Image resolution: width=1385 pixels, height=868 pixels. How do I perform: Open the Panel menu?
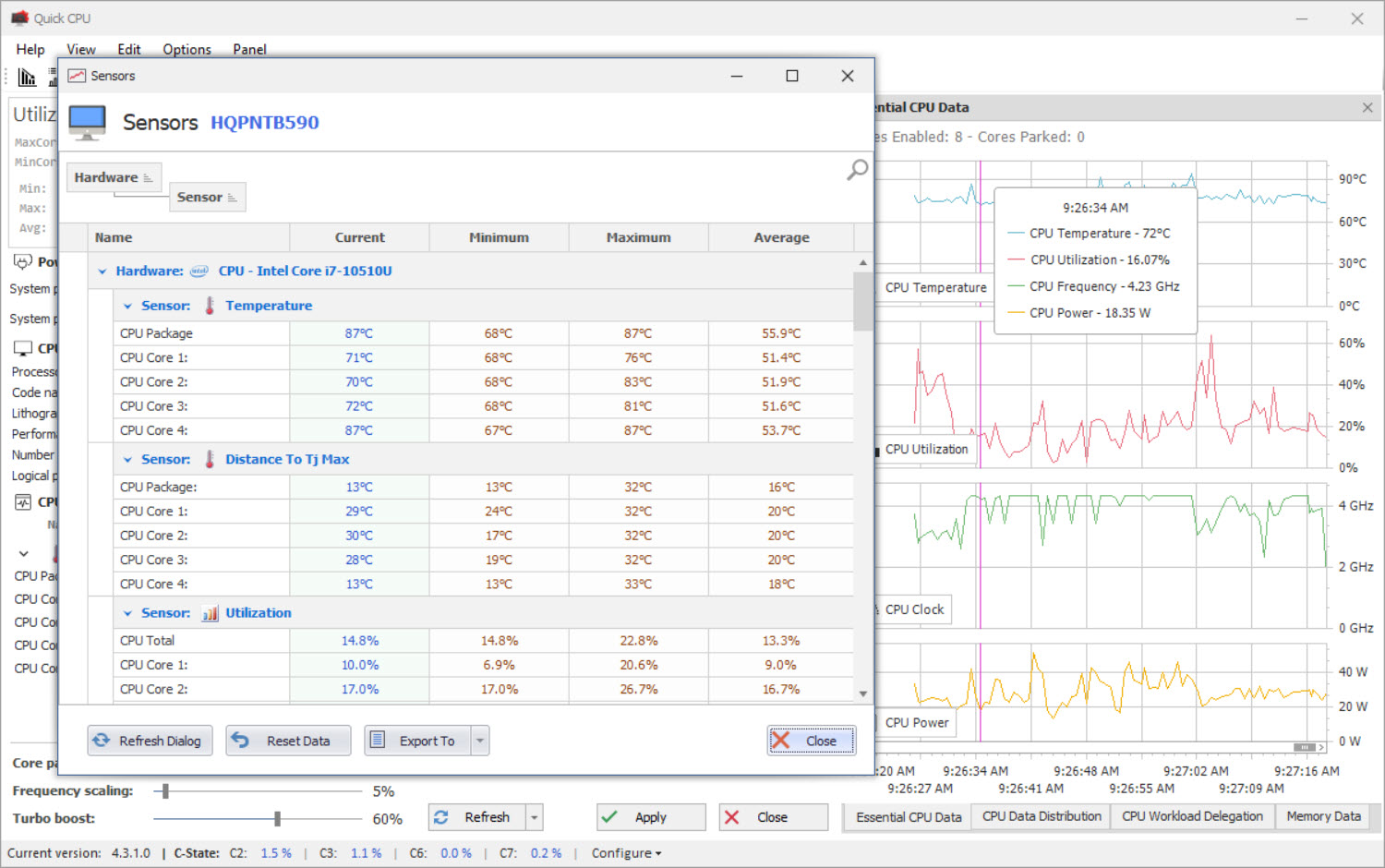pyautogui.click(x=249, y=49)
